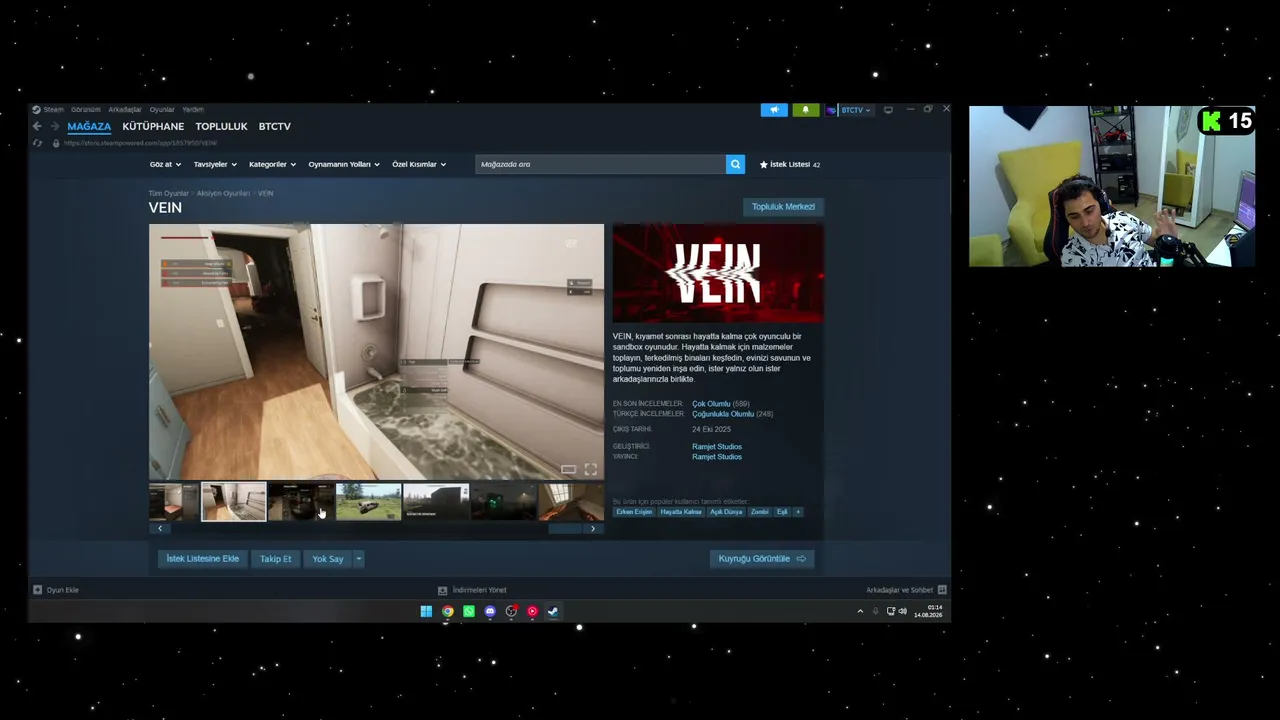Click the İstek Listesine Ekle button

pyautogui.click(x=203, y=559)
